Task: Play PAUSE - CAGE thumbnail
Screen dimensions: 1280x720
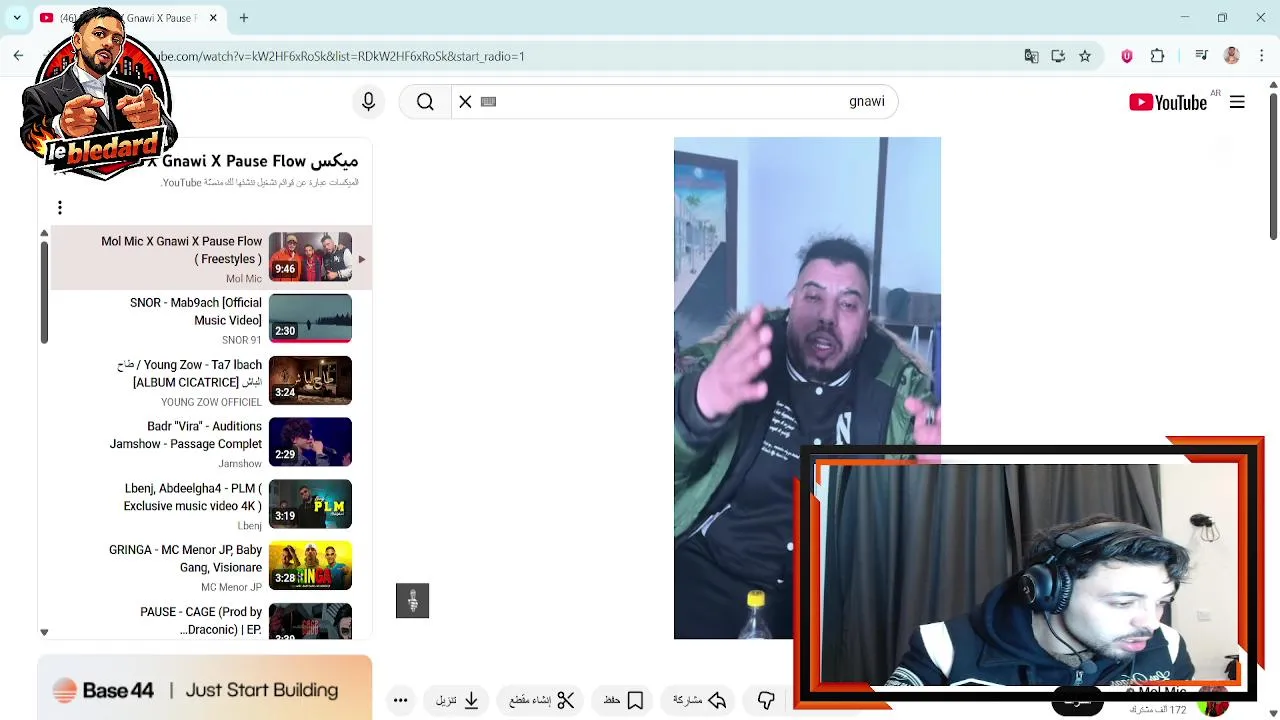Action: [310, 621]
